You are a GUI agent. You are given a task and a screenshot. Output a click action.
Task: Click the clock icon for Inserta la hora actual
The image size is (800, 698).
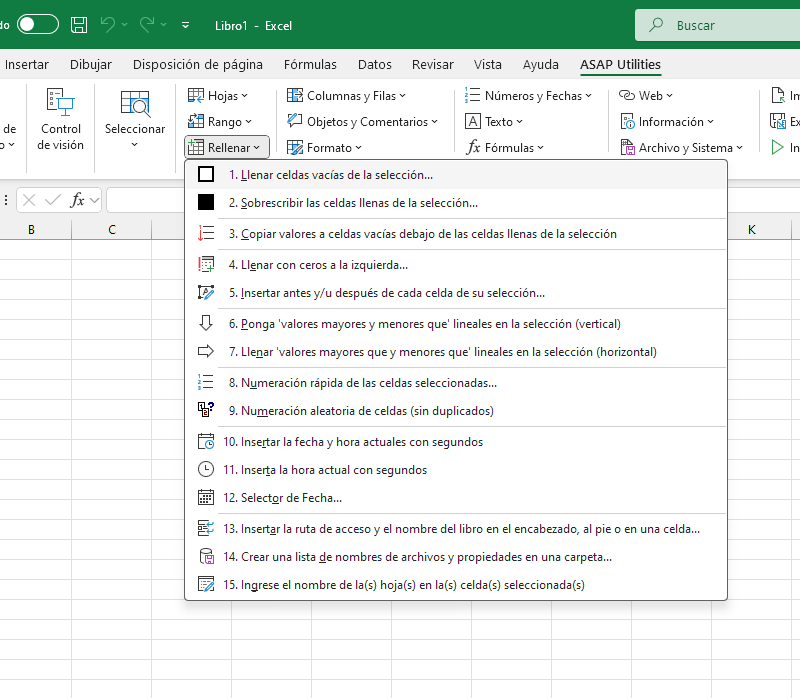pos(206,469)
